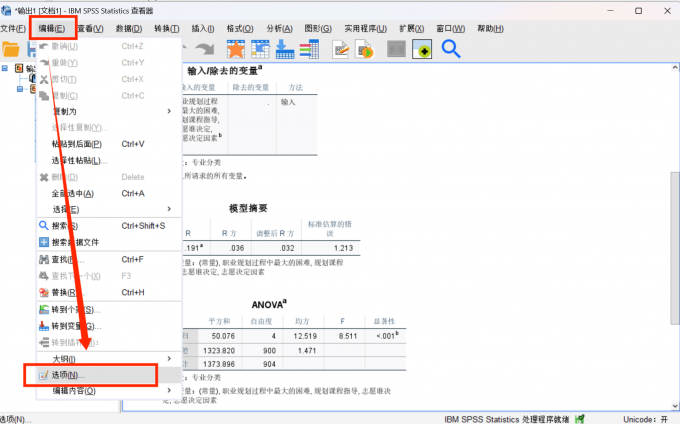680x424 pixels.
Task: Select 粘贴到后面(P) menu entry
Action: click(109, 144)
